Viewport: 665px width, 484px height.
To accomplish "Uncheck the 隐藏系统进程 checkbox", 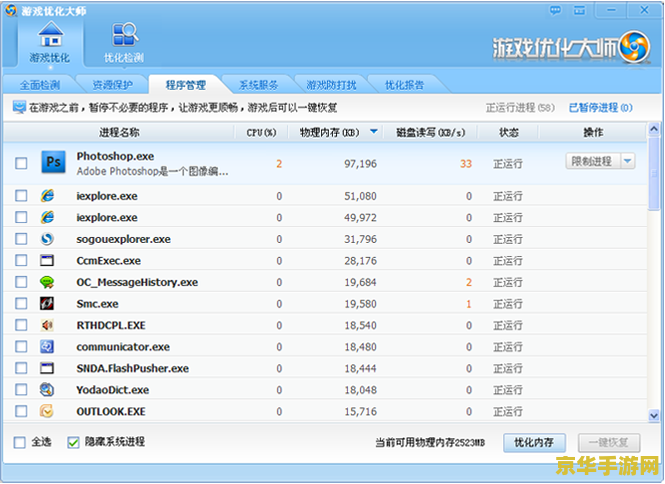I will tap(73, 442).
